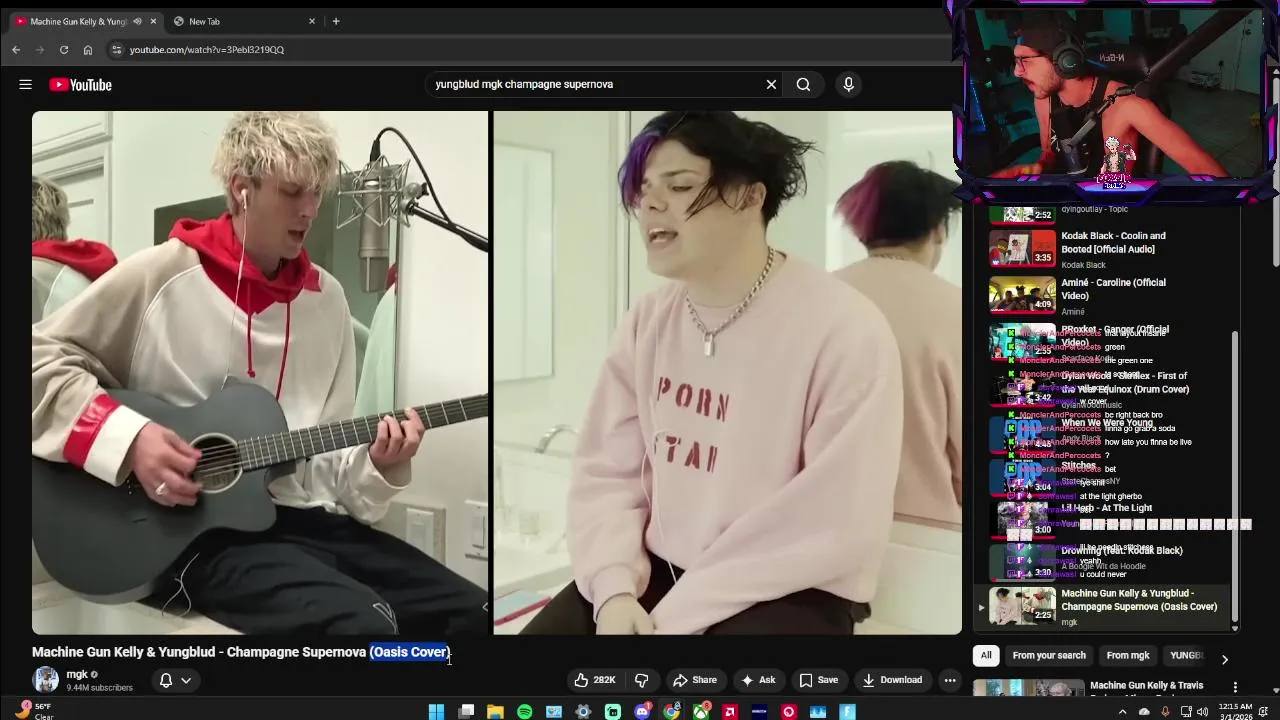The width and height of the screenshot is (1280, 720).
Task: Go back in browser history
Action: (16, 49)
